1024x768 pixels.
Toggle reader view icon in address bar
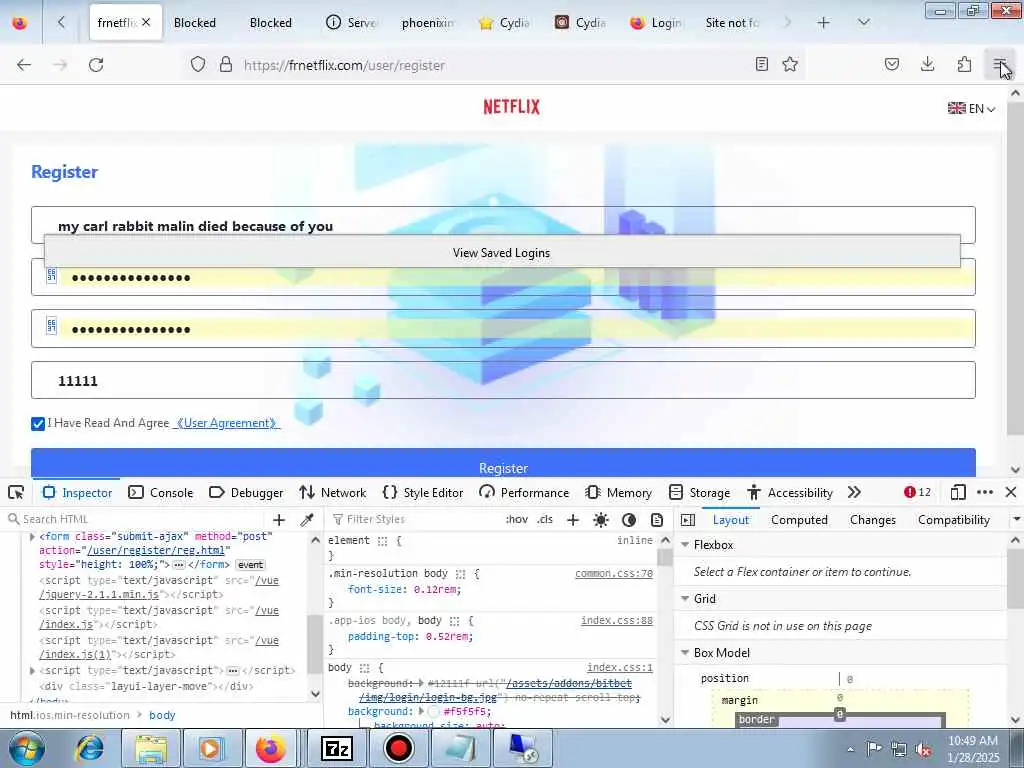pos(761,64)
